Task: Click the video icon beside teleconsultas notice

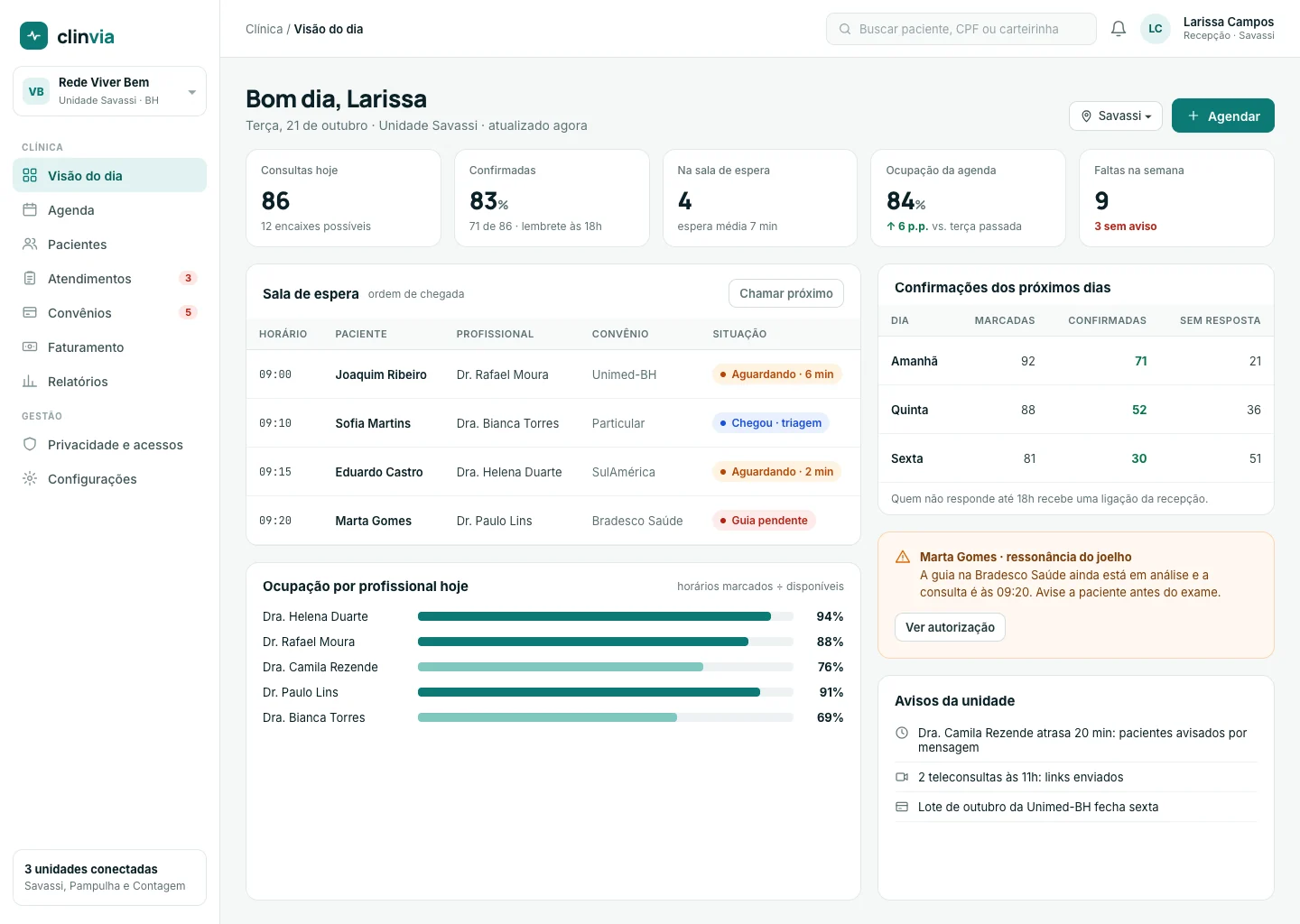Action: (x=902, y=777)
